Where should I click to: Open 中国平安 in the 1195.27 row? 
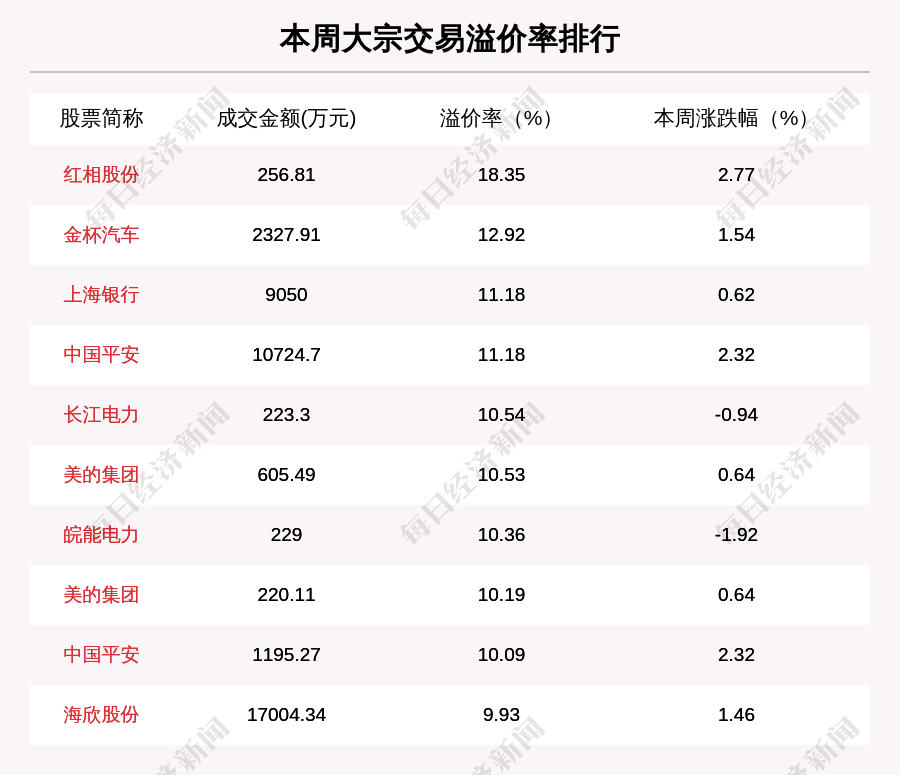pyautogui.click(x=101, y=654)
